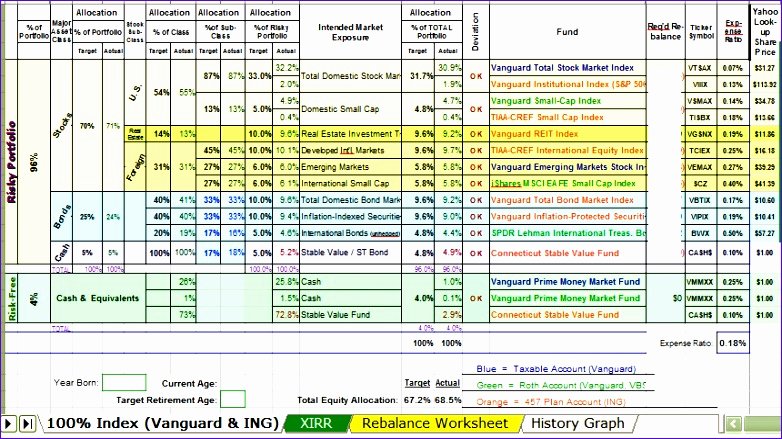Screen dimensions: 782x439
Task: Select the Orange = 457 Plan Account legend
Action: coord(551,402)
